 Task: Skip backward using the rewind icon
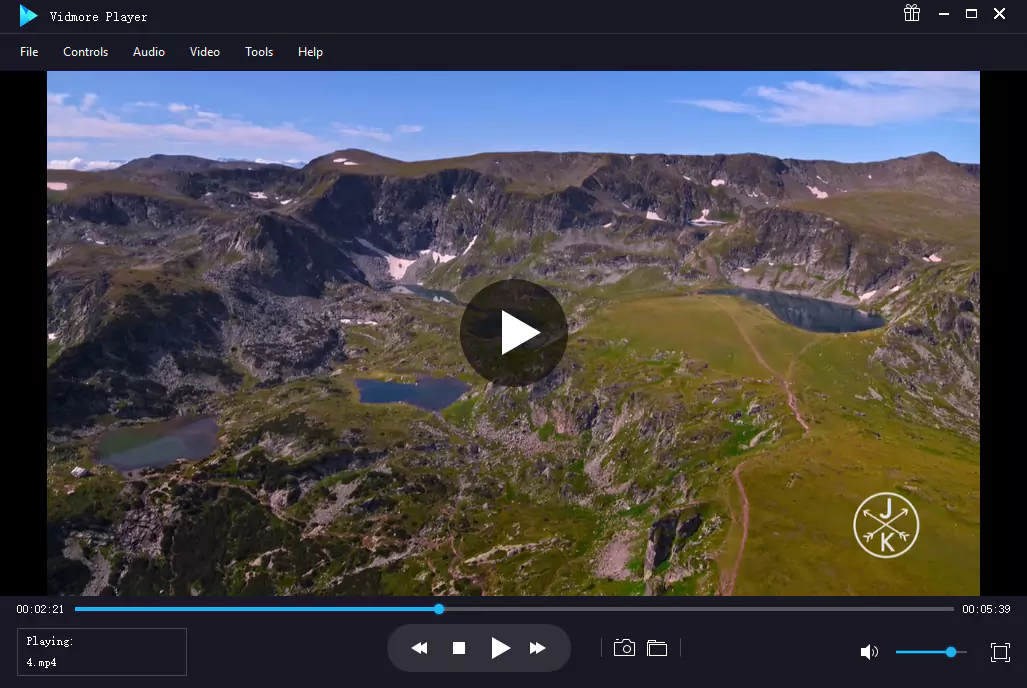click(x=419, y=647)
